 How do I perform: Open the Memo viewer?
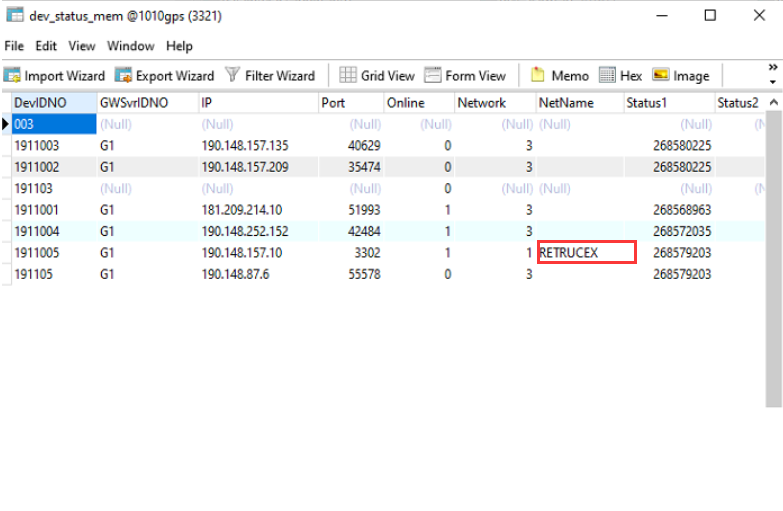[559, 76]
